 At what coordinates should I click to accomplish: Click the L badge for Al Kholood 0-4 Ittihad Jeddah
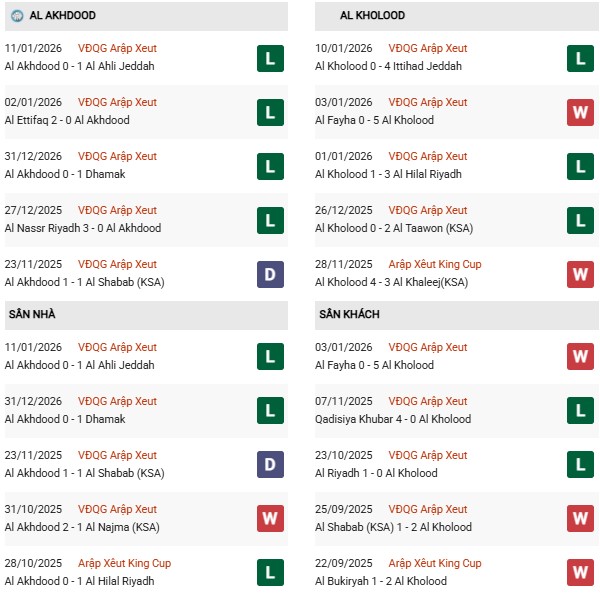point(580,58)
